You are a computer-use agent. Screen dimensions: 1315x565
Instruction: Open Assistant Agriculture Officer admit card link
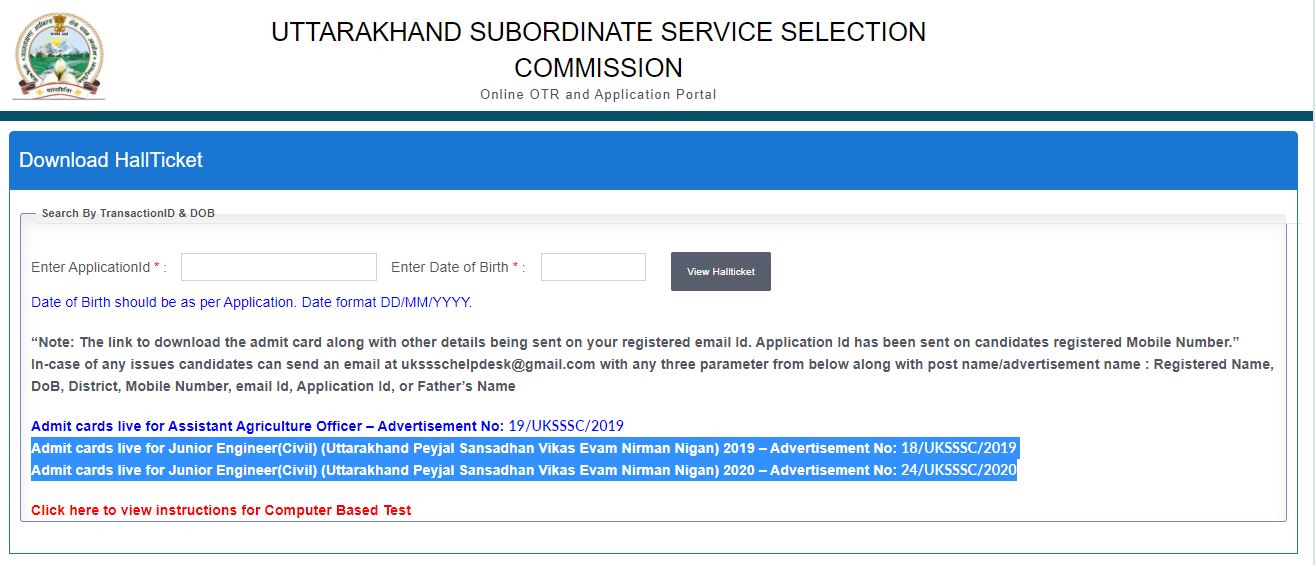268,426
